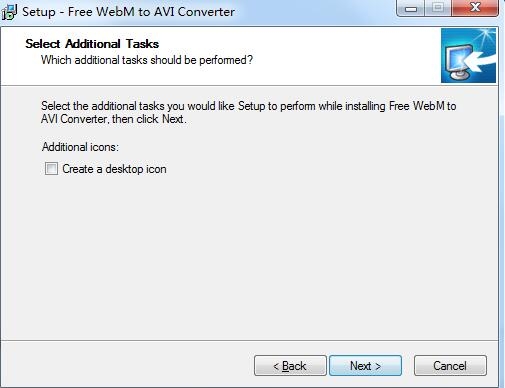505x388 pixels.
Task: Cancel the installation
Action: (450, 366)
